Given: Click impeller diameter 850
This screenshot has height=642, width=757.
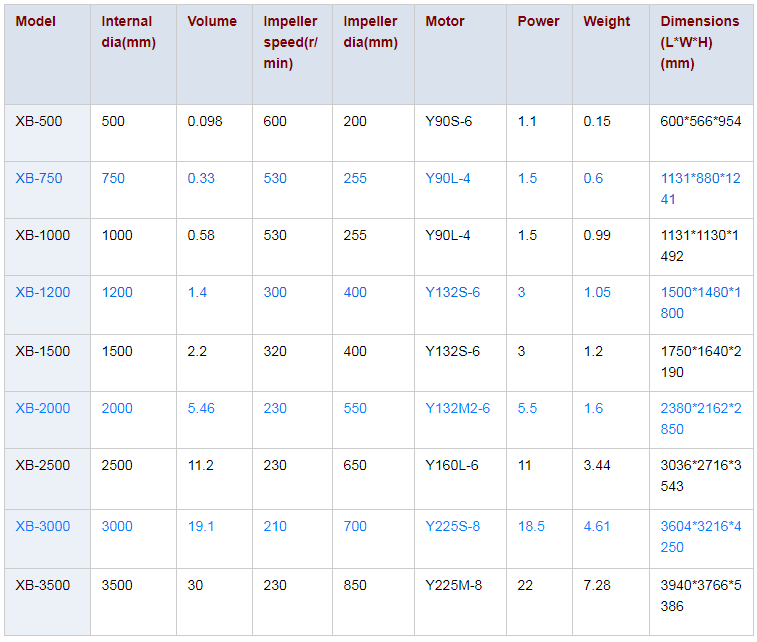Looking at the screenshot, I should click(x=355, y=585).
